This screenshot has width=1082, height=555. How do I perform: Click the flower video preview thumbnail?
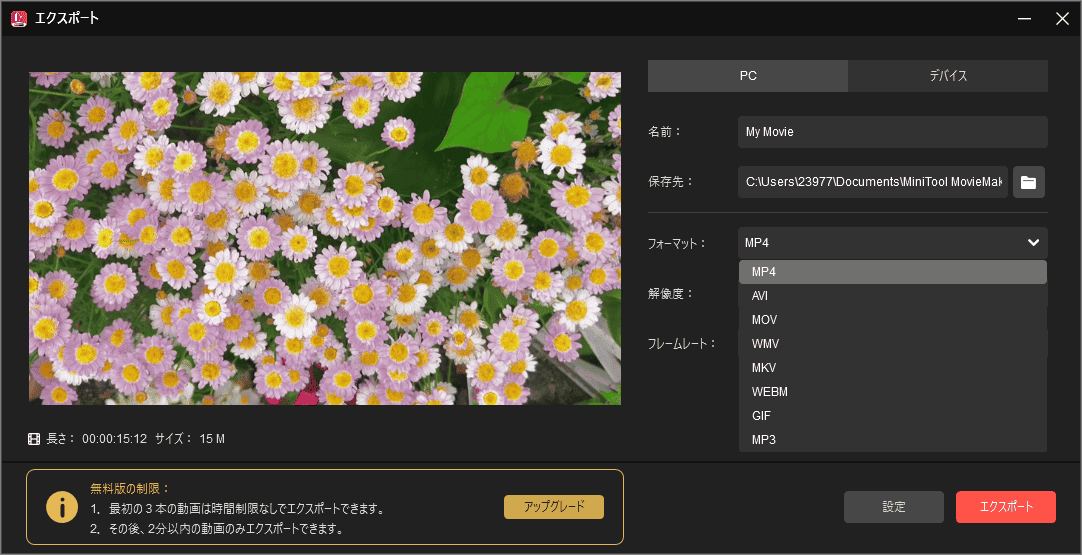tap(325, 238)
